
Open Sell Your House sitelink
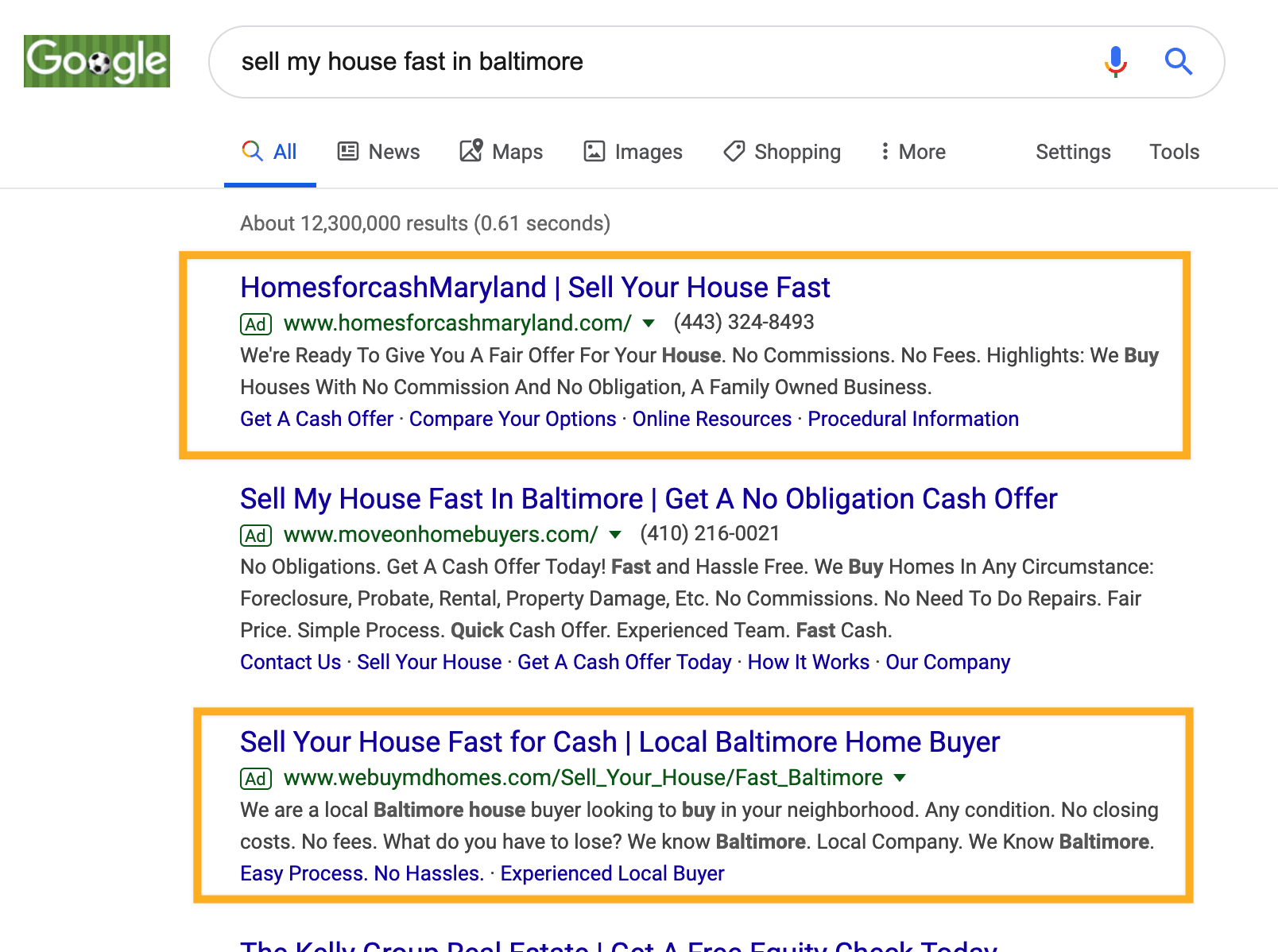coord(429,662)
